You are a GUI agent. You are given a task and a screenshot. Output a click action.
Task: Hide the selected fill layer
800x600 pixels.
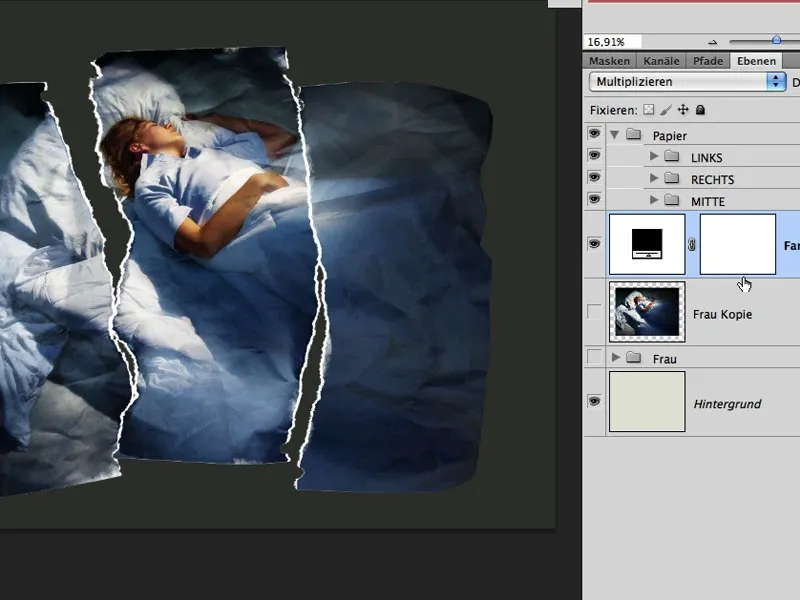point(594,244)
